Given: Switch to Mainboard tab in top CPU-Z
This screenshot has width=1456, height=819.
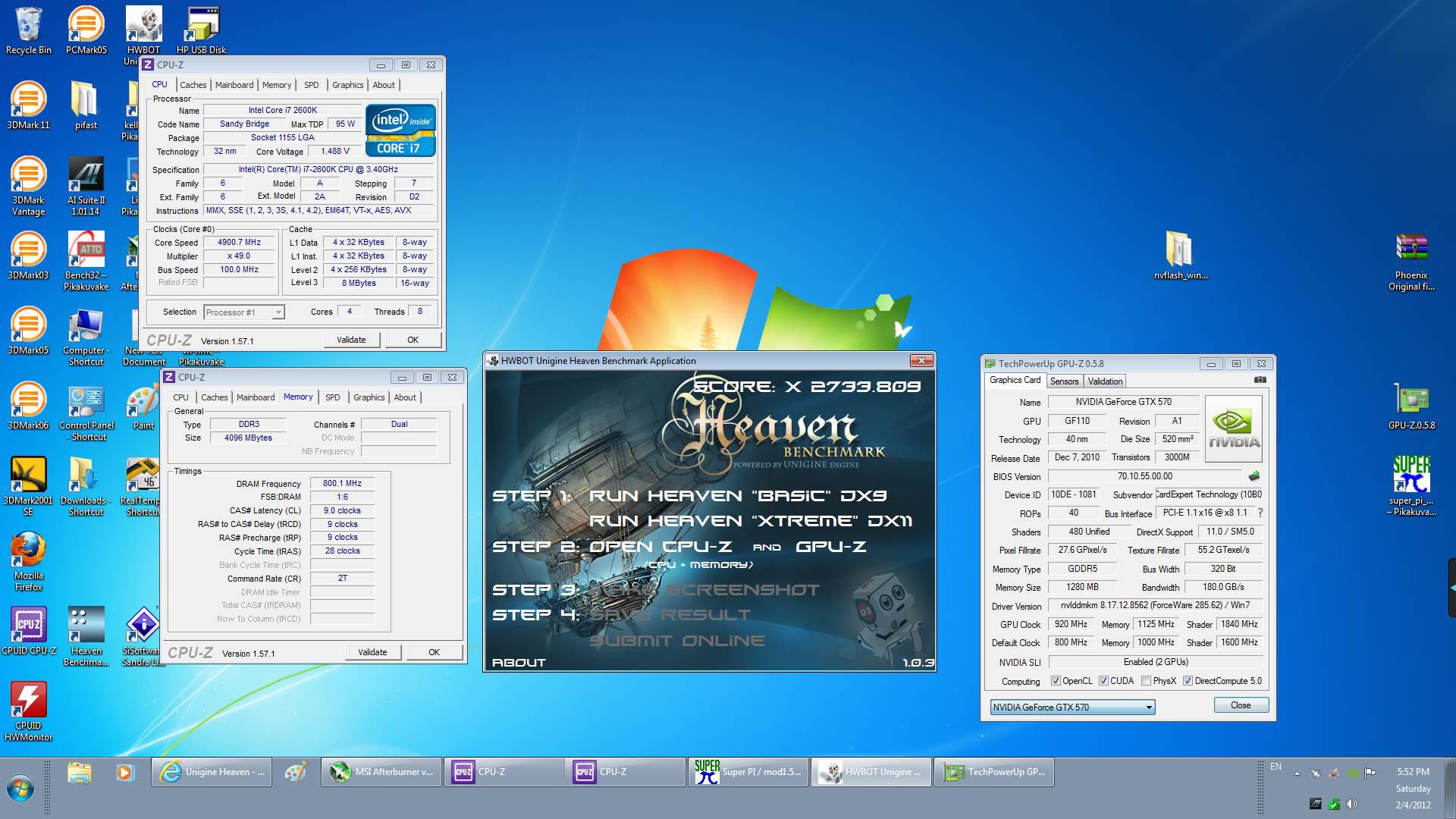Looking at the screenshot, I should coord(234,85).
